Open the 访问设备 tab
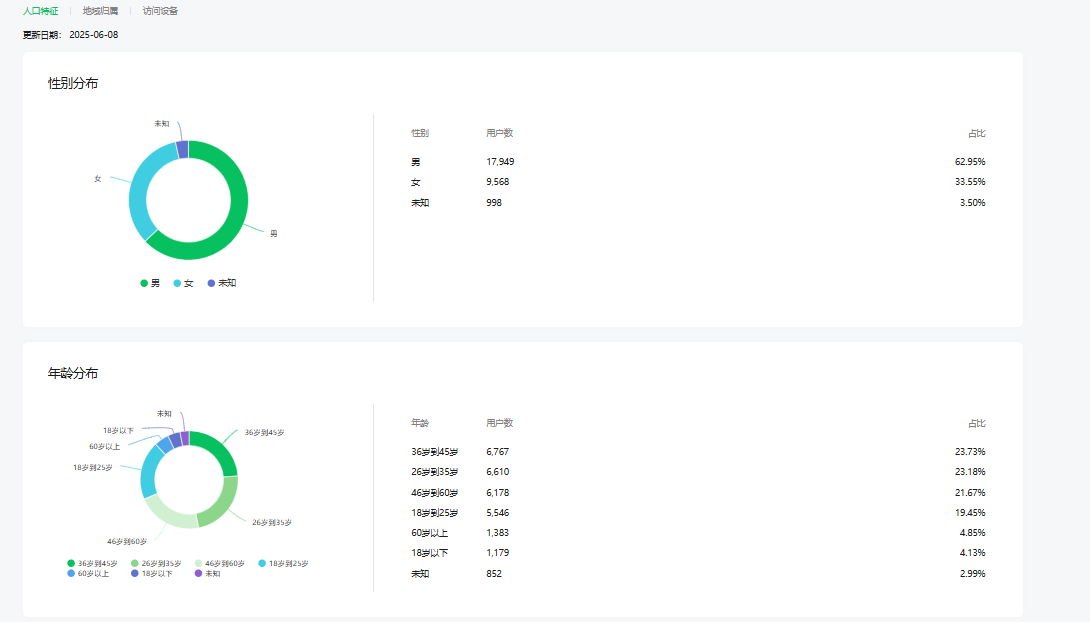This screenshot has height=622, width=1090. [x=160, y=11]
